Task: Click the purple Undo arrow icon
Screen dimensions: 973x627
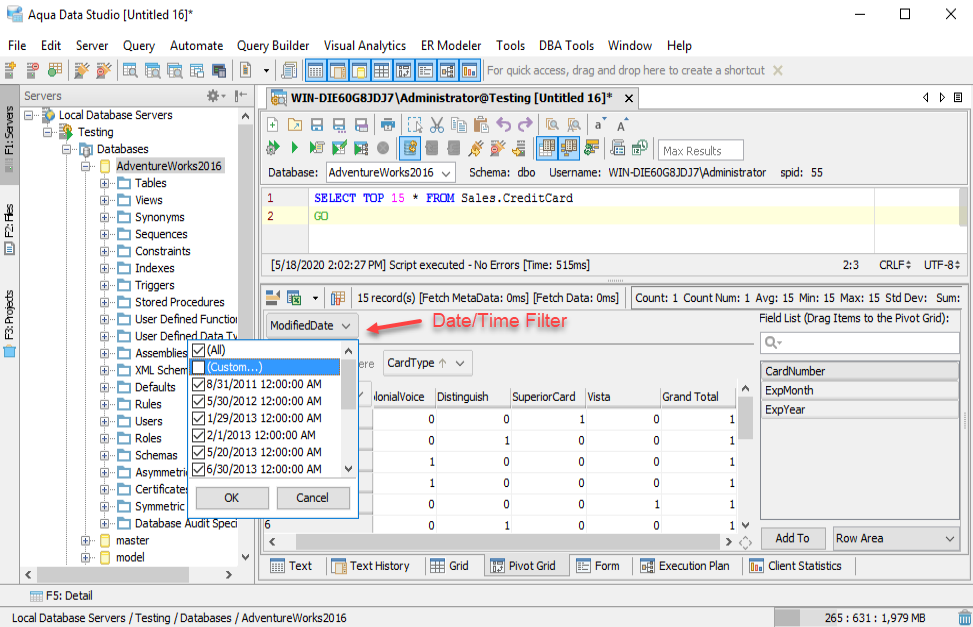Action: pos(503,125)
